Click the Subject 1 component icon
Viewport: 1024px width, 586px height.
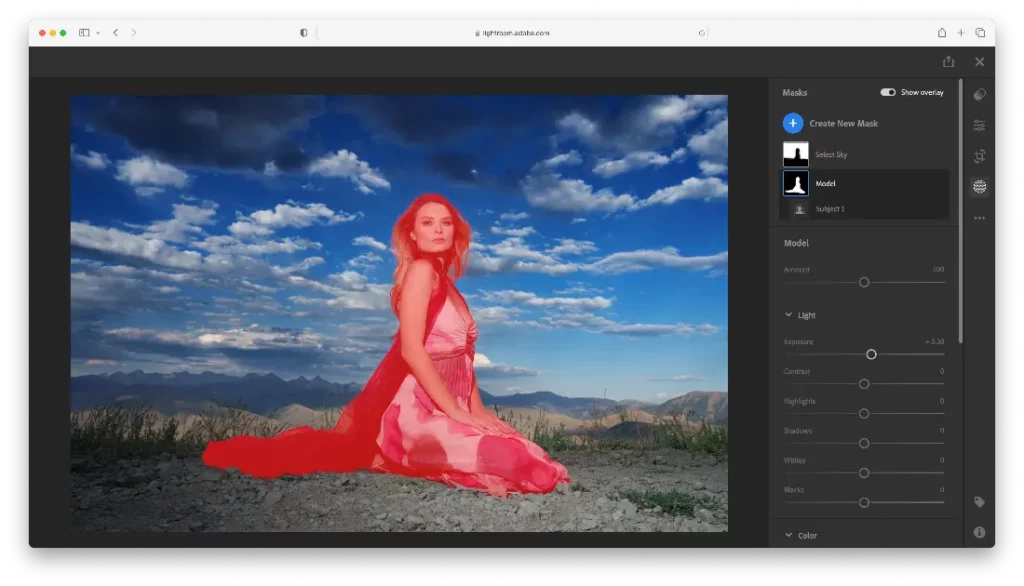799,209
